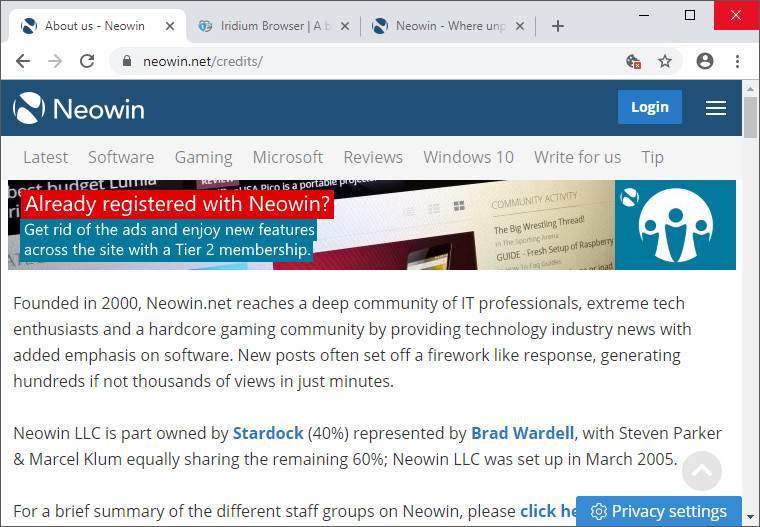Click the Tier 2 membership banner text
Screen dimensions: 760x527
click(168, 240)
